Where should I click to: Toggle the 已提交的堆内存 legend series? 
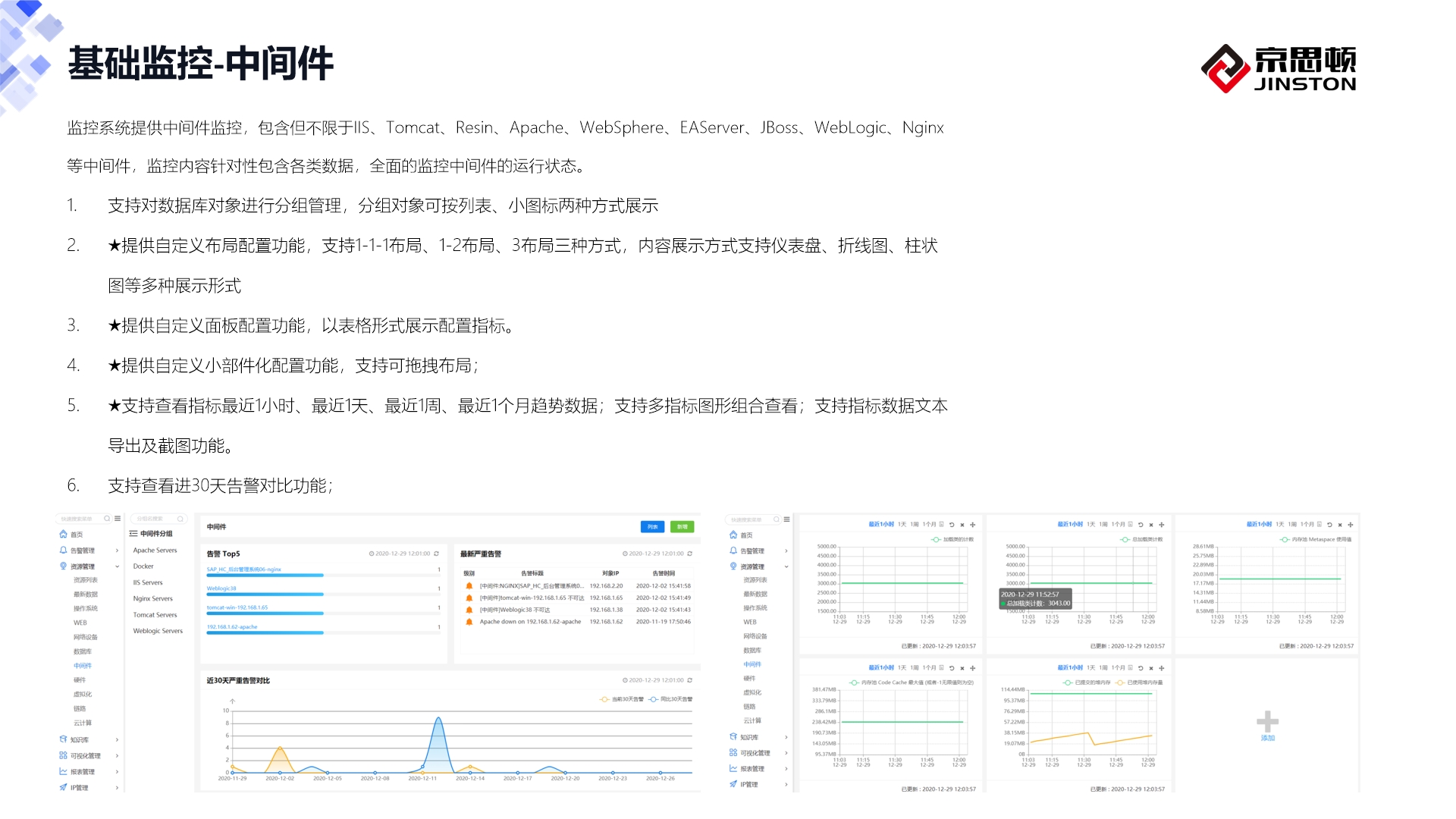pos(1087,682)
